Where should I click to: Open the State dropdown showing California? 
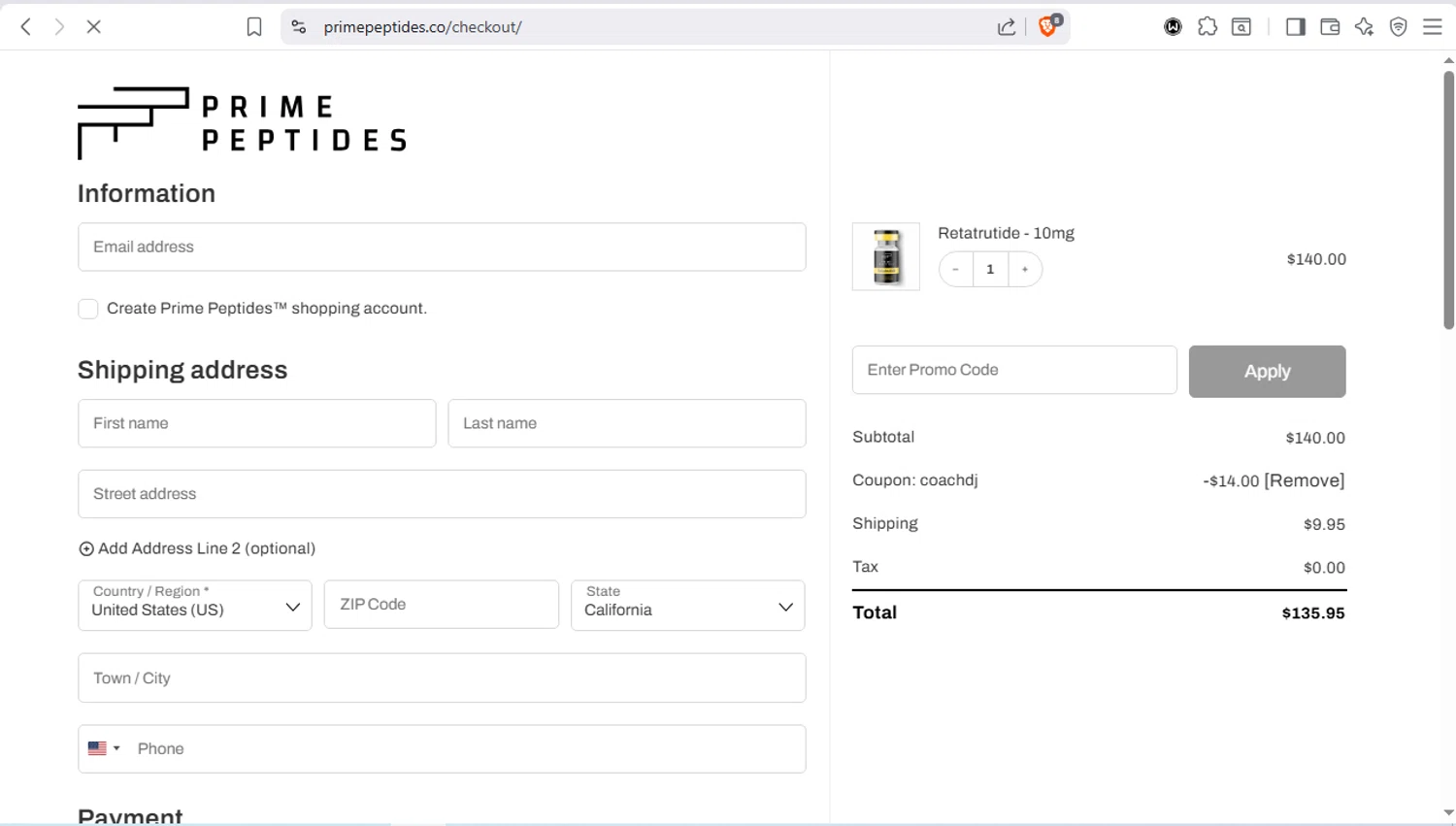coord(688,606)
